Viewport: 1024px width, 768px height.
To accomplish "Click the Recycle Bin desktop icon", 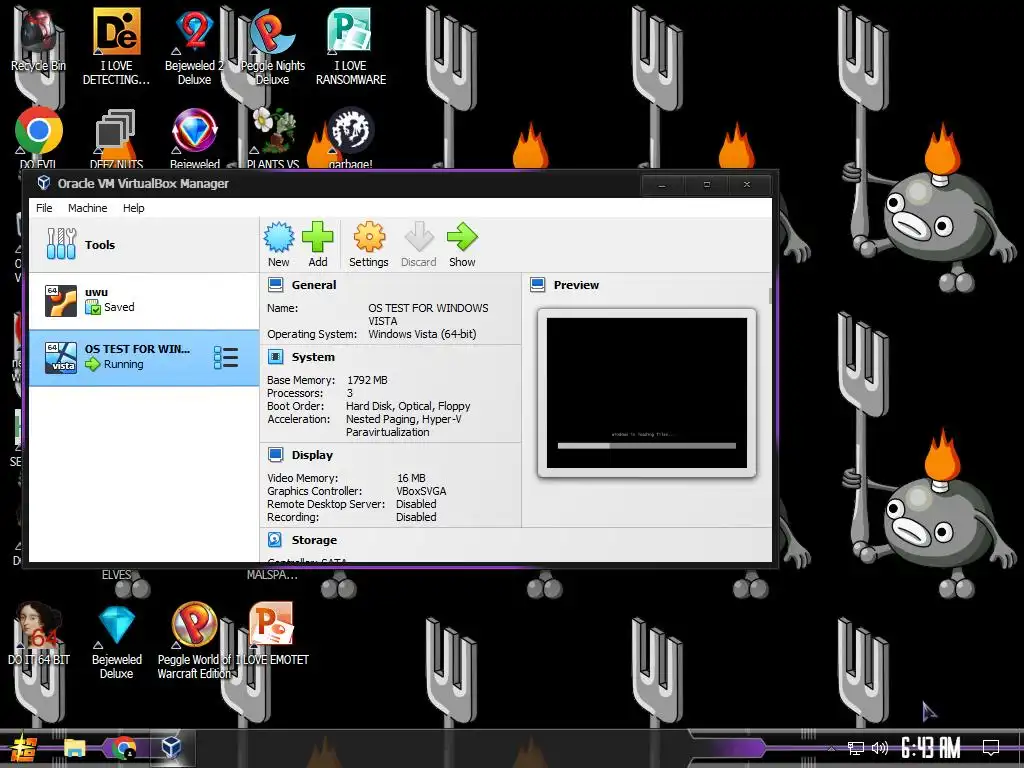I will (x=38, y=40).
